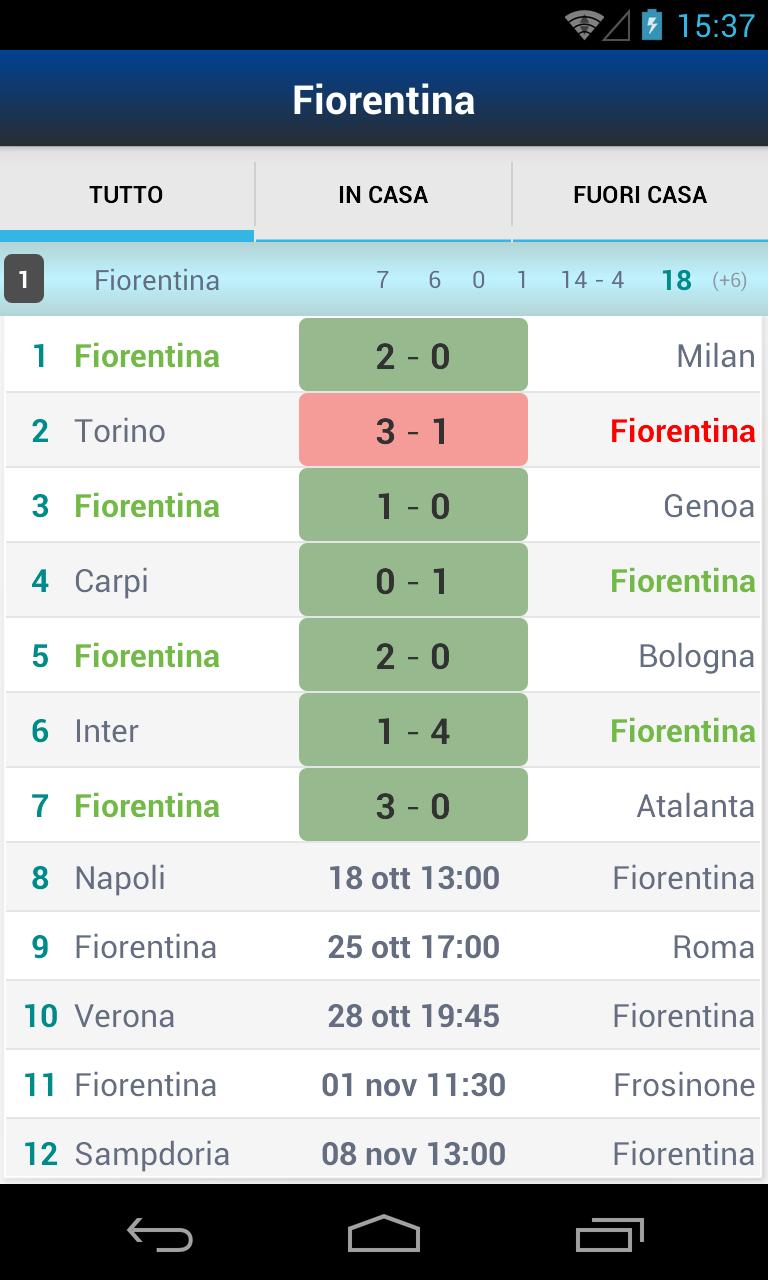
Task: Select the green 3-0 Atalanta score swatch
Action: pyautogui.click(x=413, y=804)
